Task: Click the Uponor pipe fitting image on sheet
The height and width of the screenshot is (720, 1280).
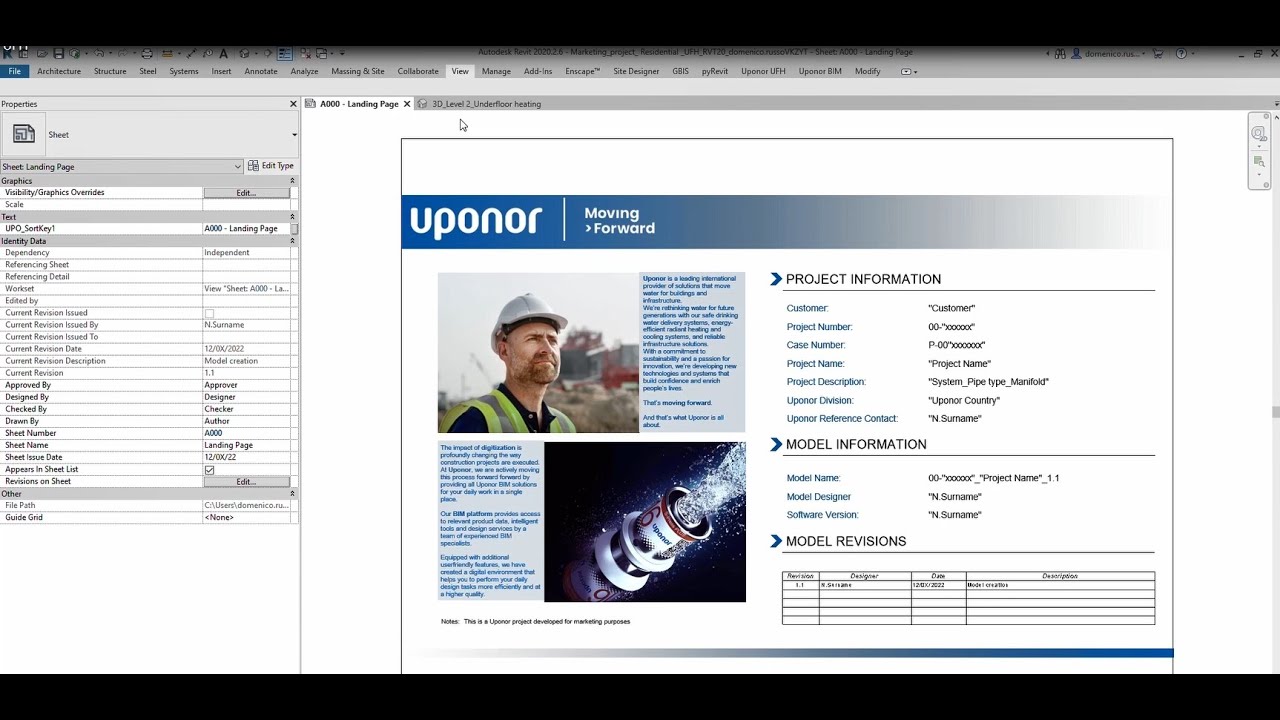Action: tap(645, 522)
